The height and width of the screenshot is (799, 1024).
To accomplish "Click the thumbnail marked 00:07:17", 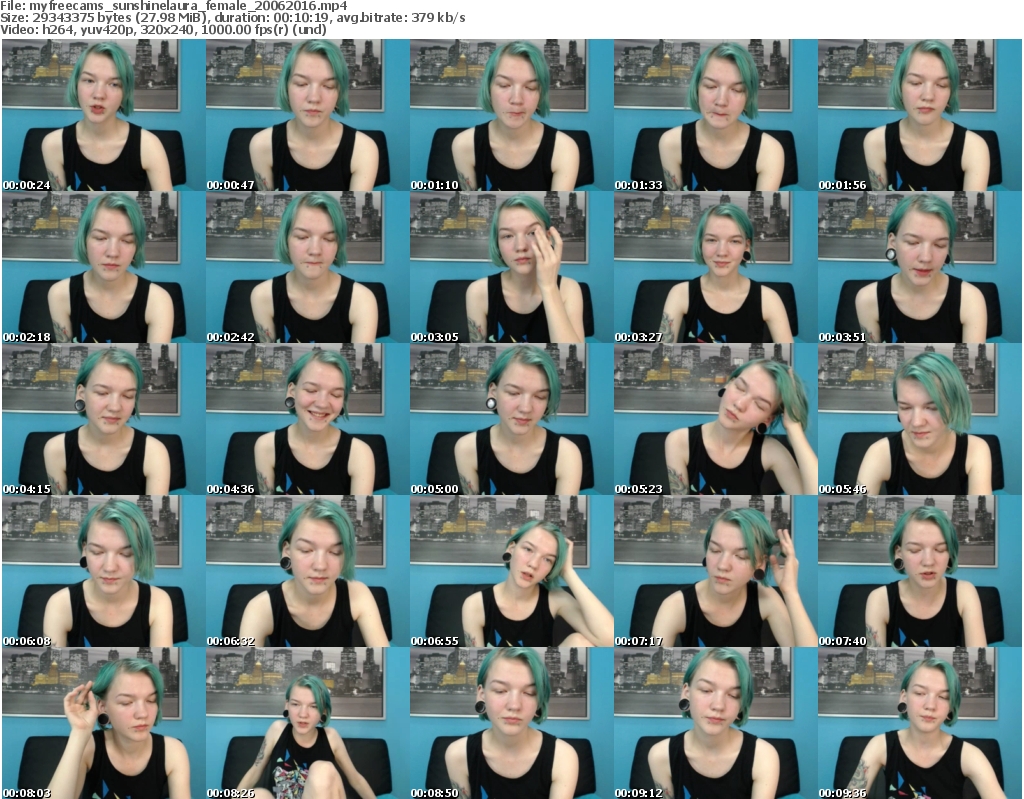I will pos(716,571).
